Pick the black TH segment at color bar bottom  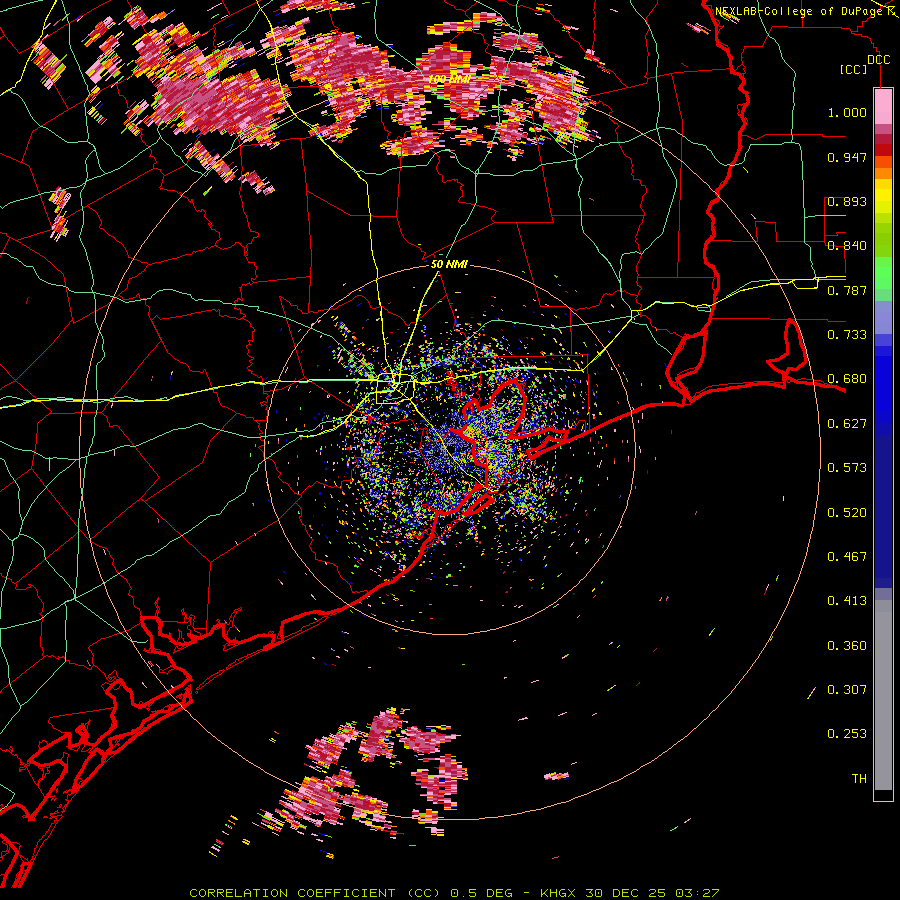point(883,795)
